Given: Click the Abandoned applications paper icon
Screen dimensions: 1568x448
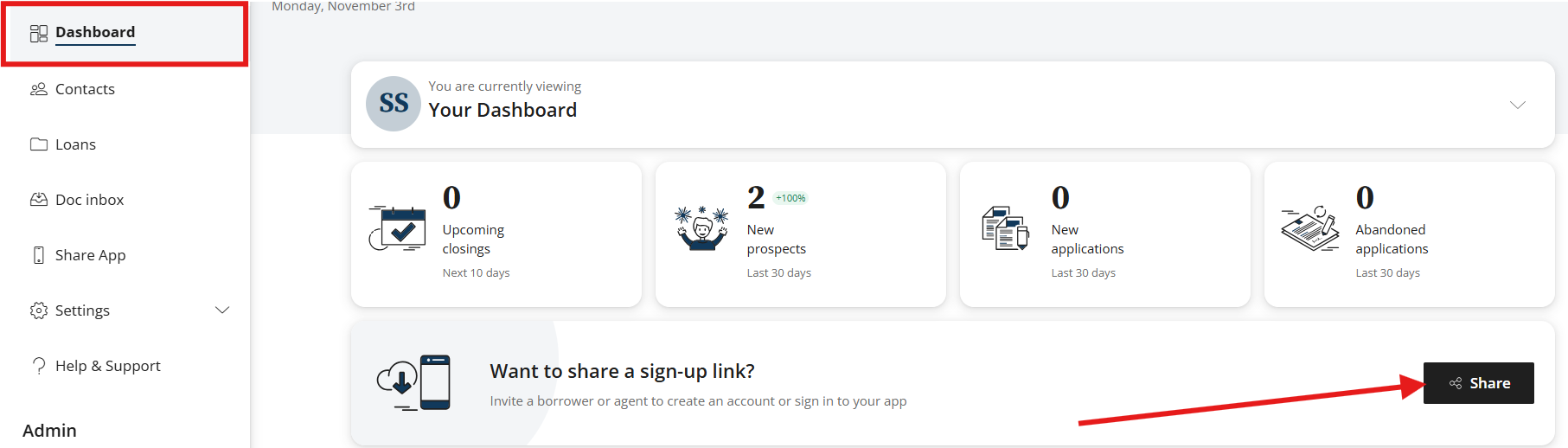Looking at the screenshot, I should [1309, 229].
